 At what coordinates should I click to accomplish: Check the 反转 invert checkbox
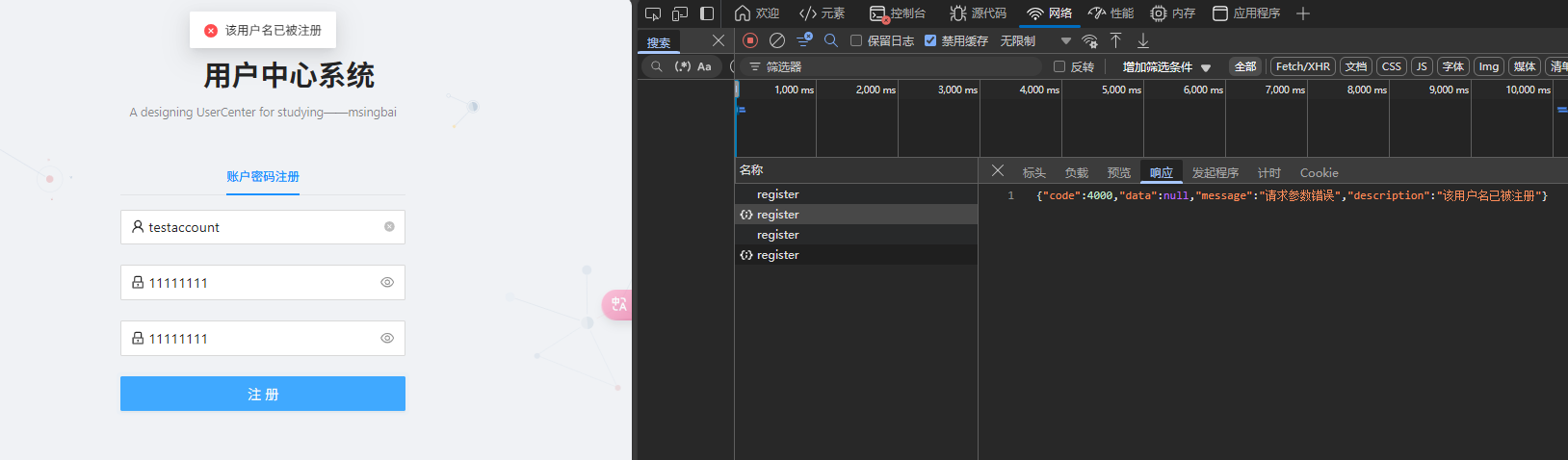pos(1059,66)
